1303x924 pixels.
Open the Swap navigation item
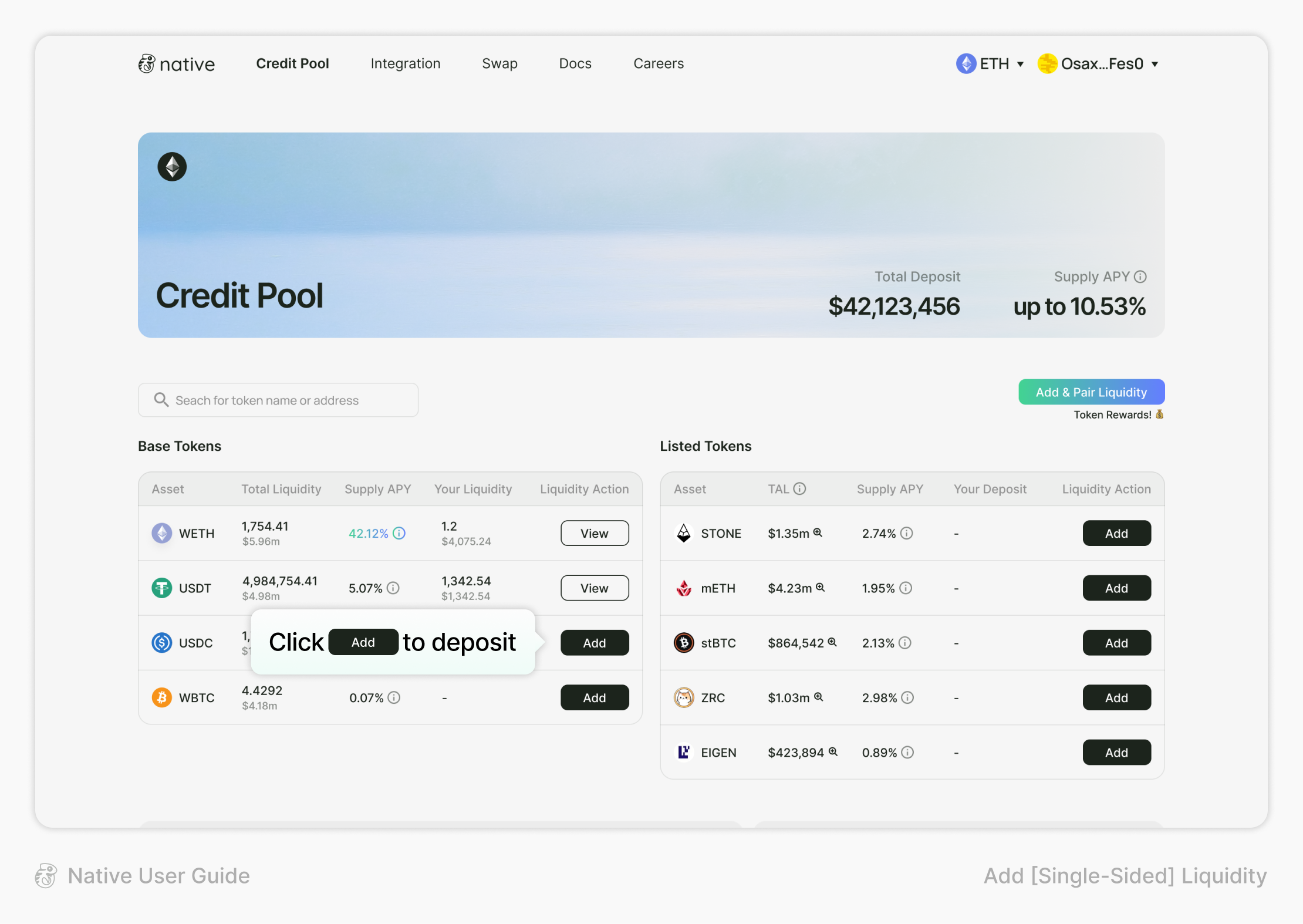[499, 63]
